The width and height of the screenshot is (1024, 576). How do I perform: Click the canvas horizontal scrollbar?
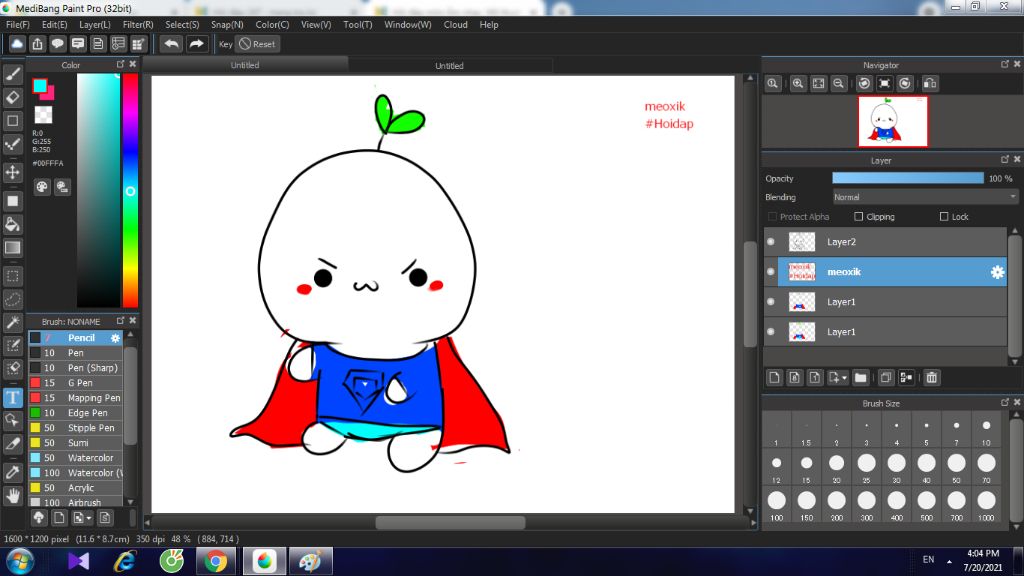[450, 522]
